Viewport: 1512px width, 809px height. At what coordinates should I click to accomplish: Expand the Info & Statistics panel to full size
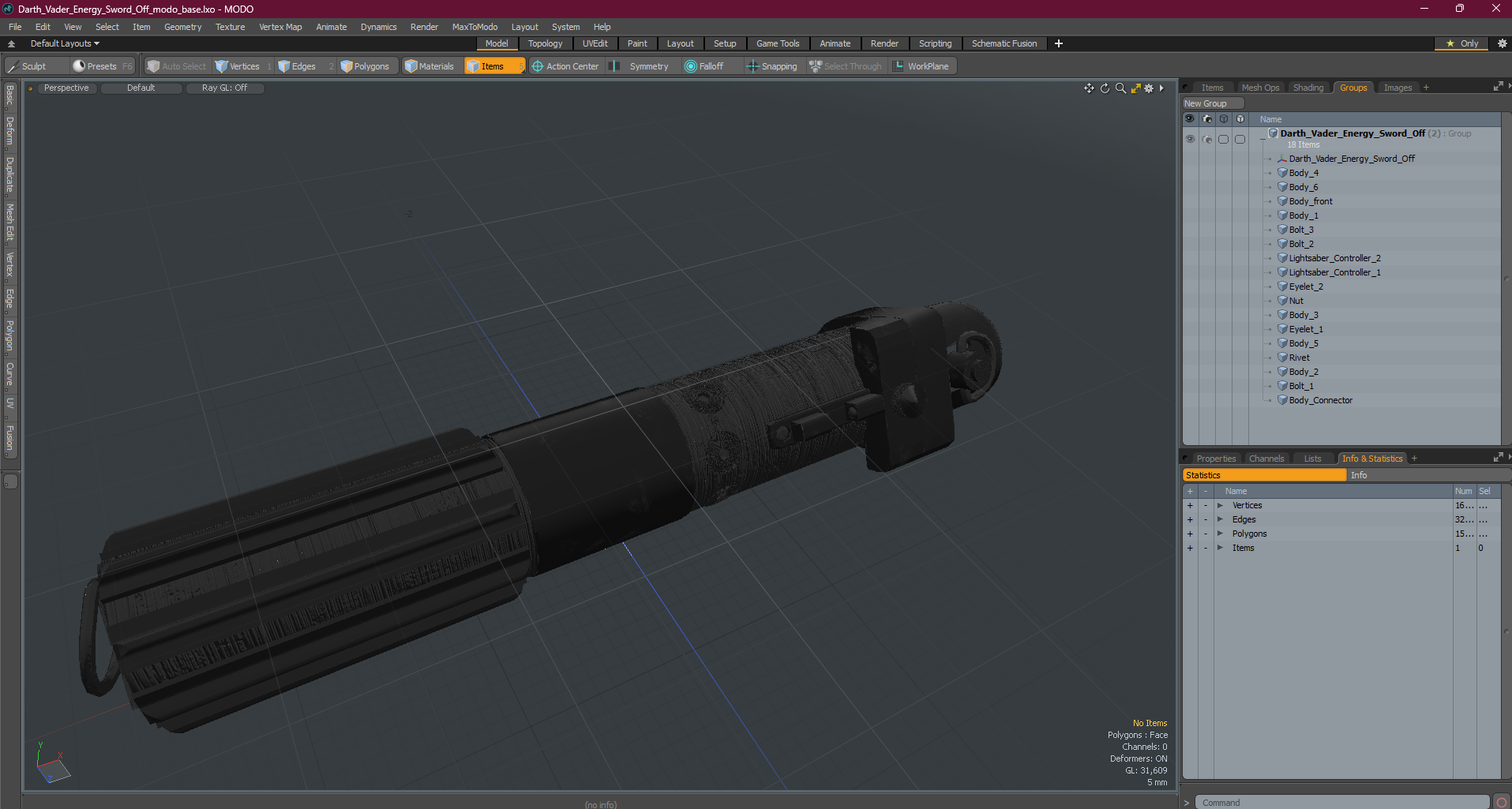click(x=1498, y=458)
